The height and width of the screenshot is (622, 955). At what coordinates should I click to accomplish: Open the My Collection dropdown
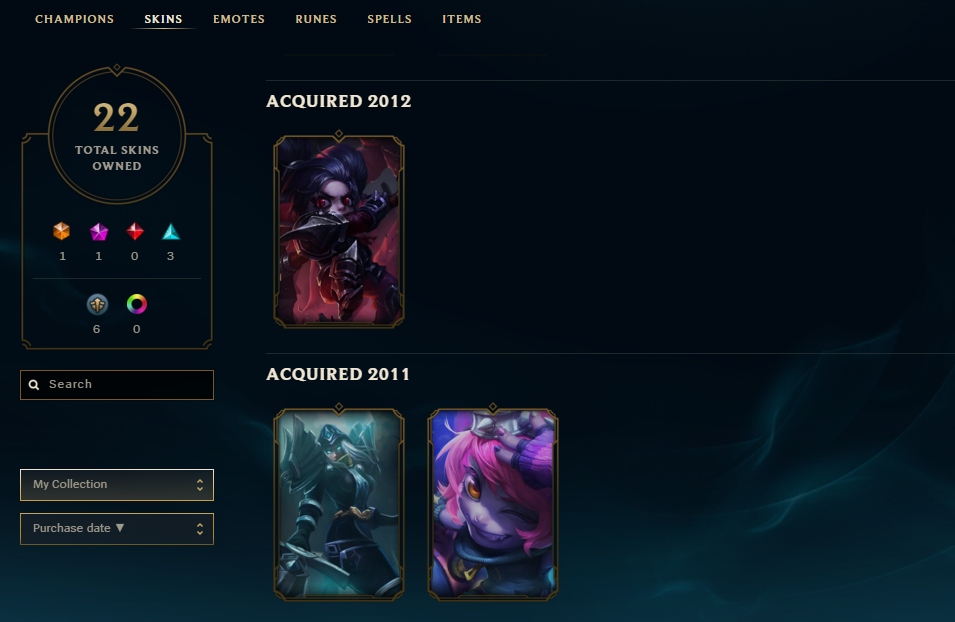(x=117, y=485)
